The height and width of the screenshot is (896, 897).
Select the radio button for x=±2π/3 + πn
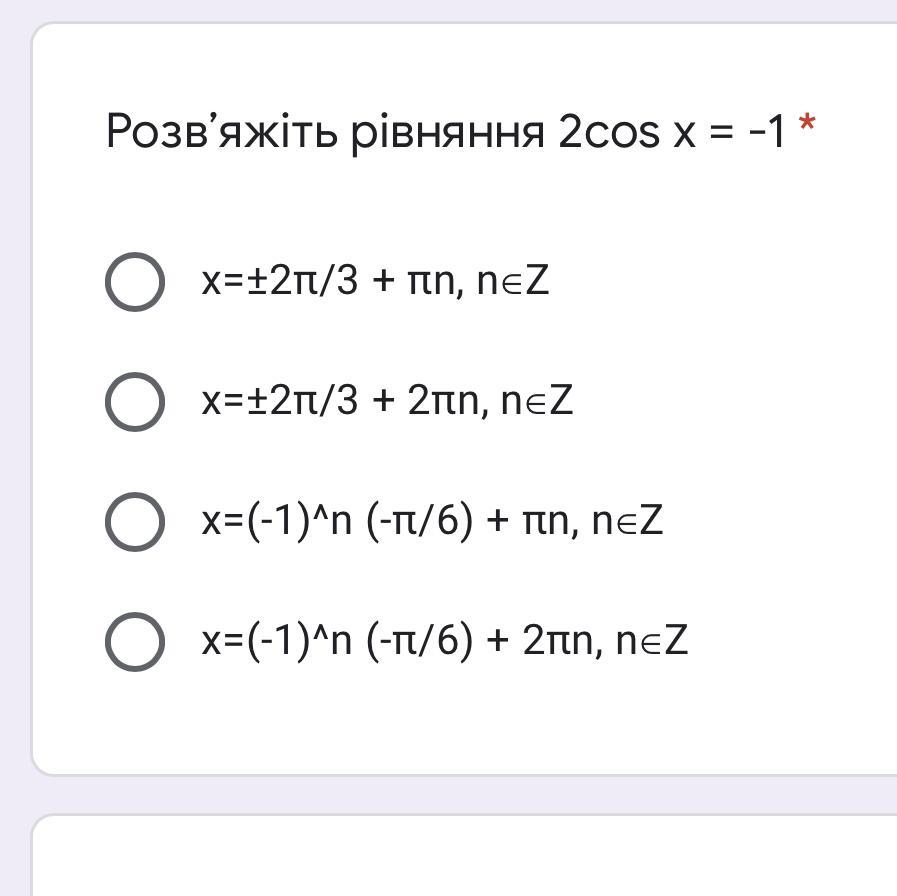(135, 282)
